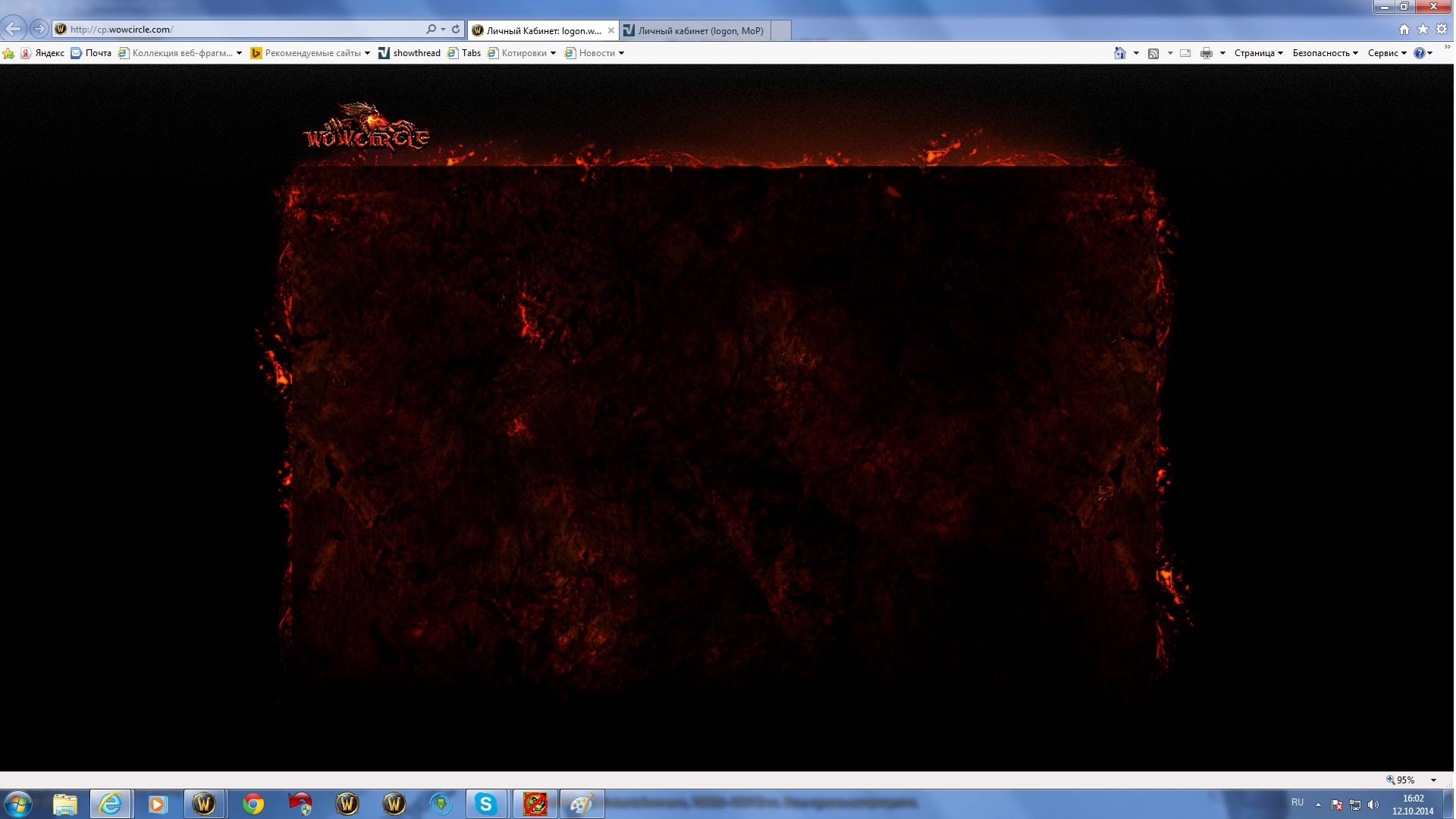Open the Help question mark menu
This screenshot has width=1456, height=819.
point(1423,53)
